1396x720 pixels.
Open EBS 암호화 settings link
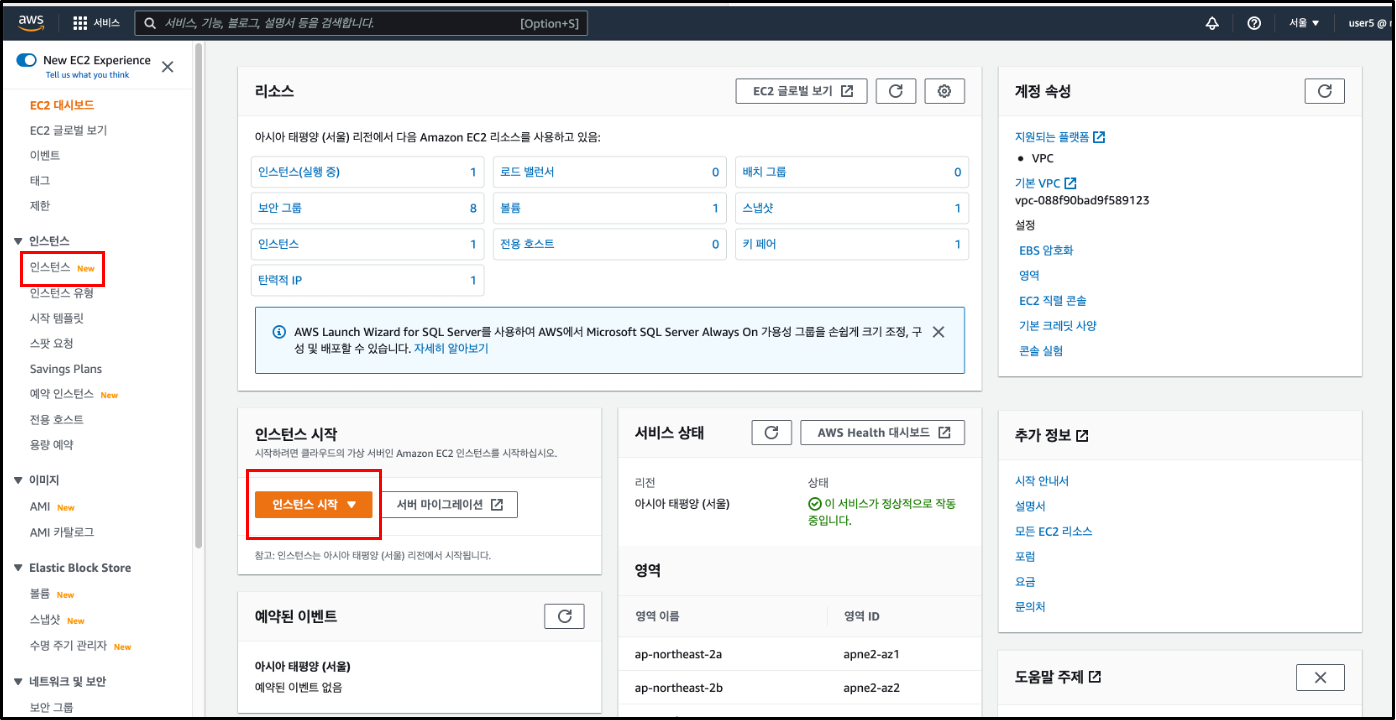tap(1046, 250)
